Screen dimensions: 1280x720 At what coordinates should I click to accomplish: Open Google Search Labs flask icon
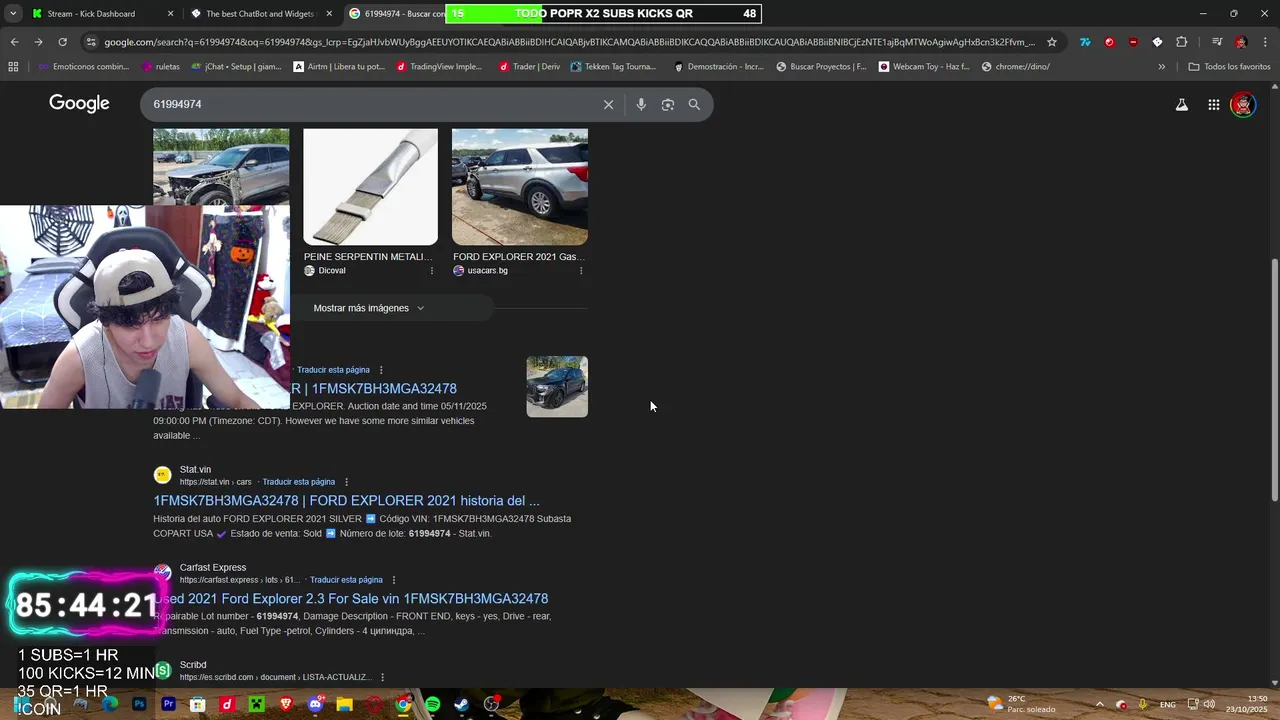[1181, 104]
